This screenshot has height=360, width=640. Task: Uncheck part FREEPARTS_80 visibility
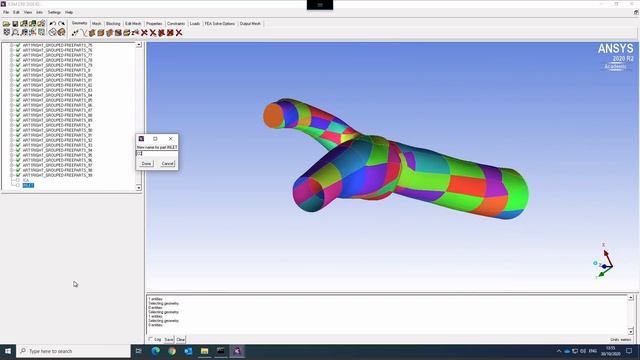18,75
